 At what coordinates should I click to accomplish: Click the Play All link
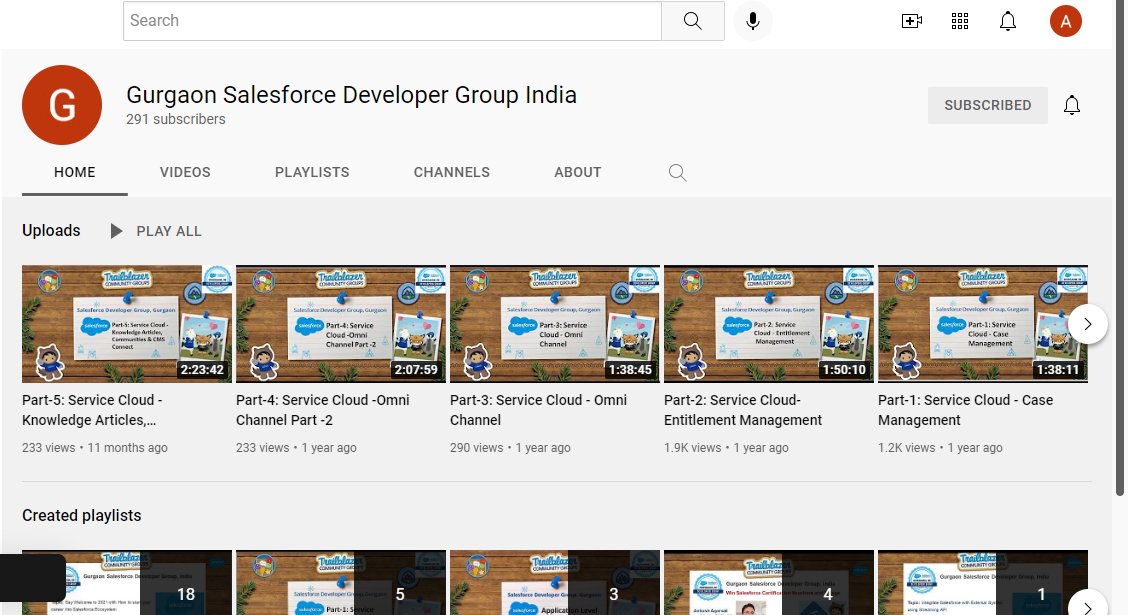[x=169, y=231]
